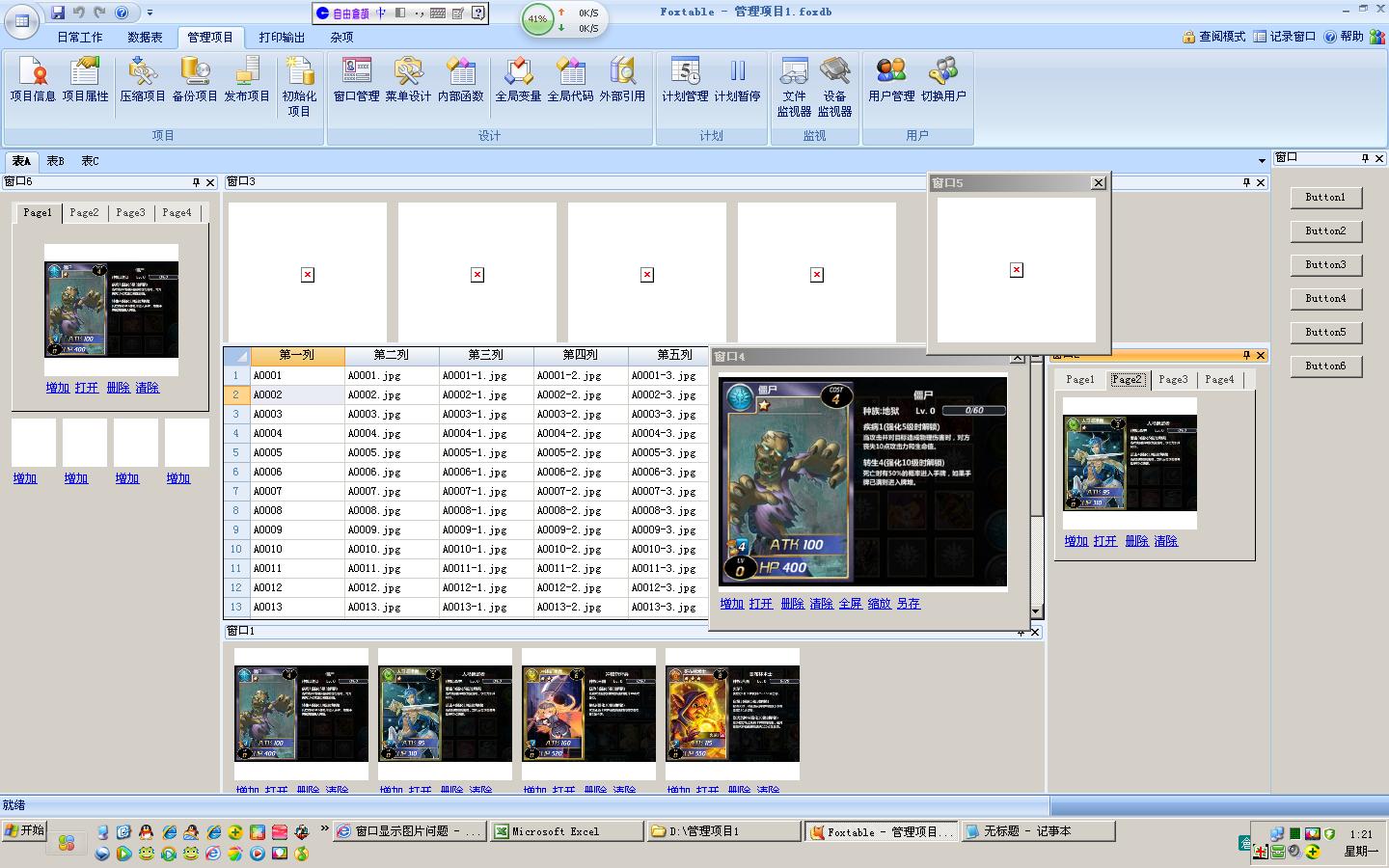Open 记录窗口 at top right
The image size is (1389, 868).
(1285, 37)
